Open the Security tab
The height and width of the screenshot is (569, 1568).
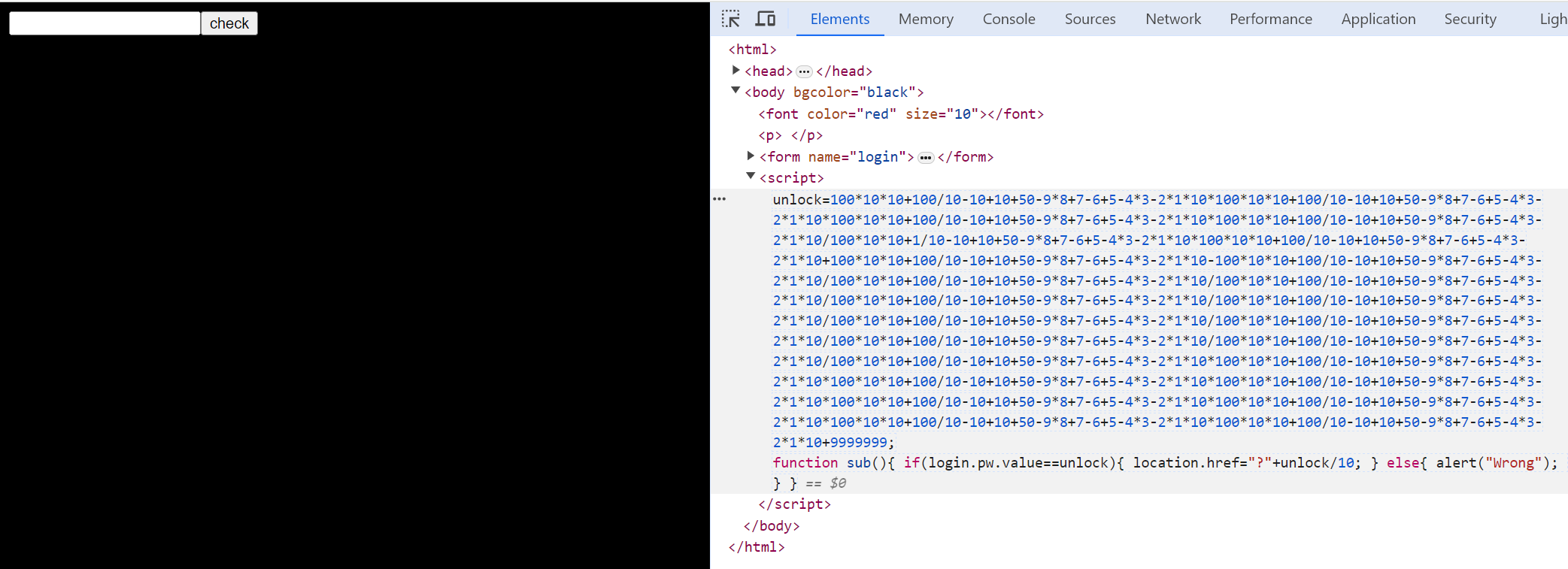(1470, 19)
